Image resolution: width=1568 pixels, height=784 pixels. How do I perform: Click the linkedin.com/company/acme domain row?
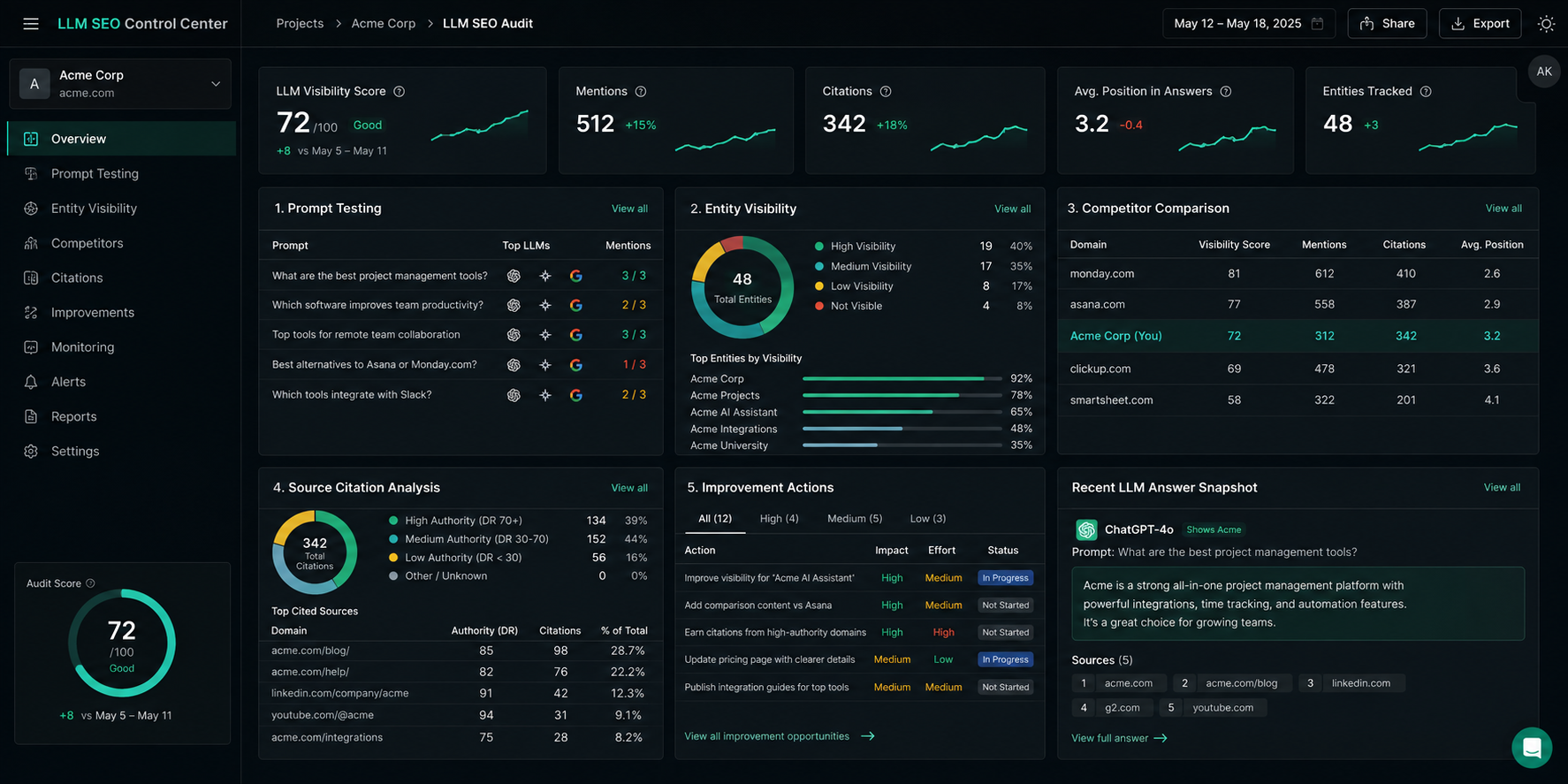460,694
